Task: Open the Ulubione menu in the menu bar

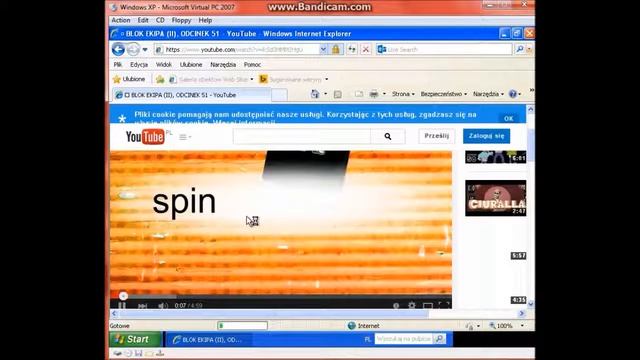Action: point(191,64)
